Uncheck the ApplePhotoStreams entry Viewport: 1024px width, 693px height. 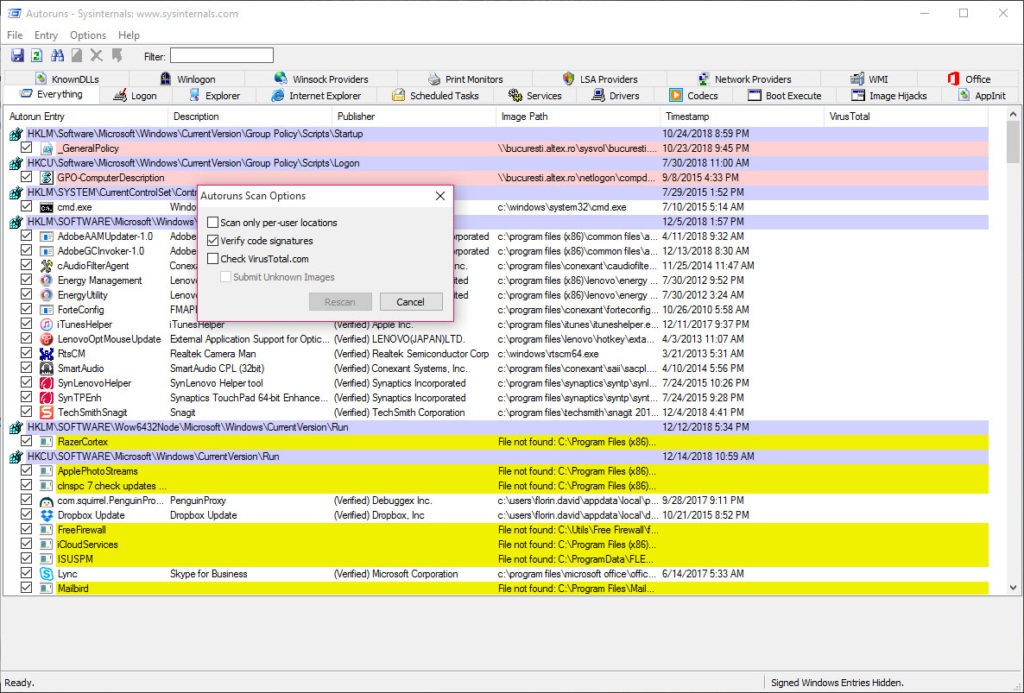click(26, 470)
